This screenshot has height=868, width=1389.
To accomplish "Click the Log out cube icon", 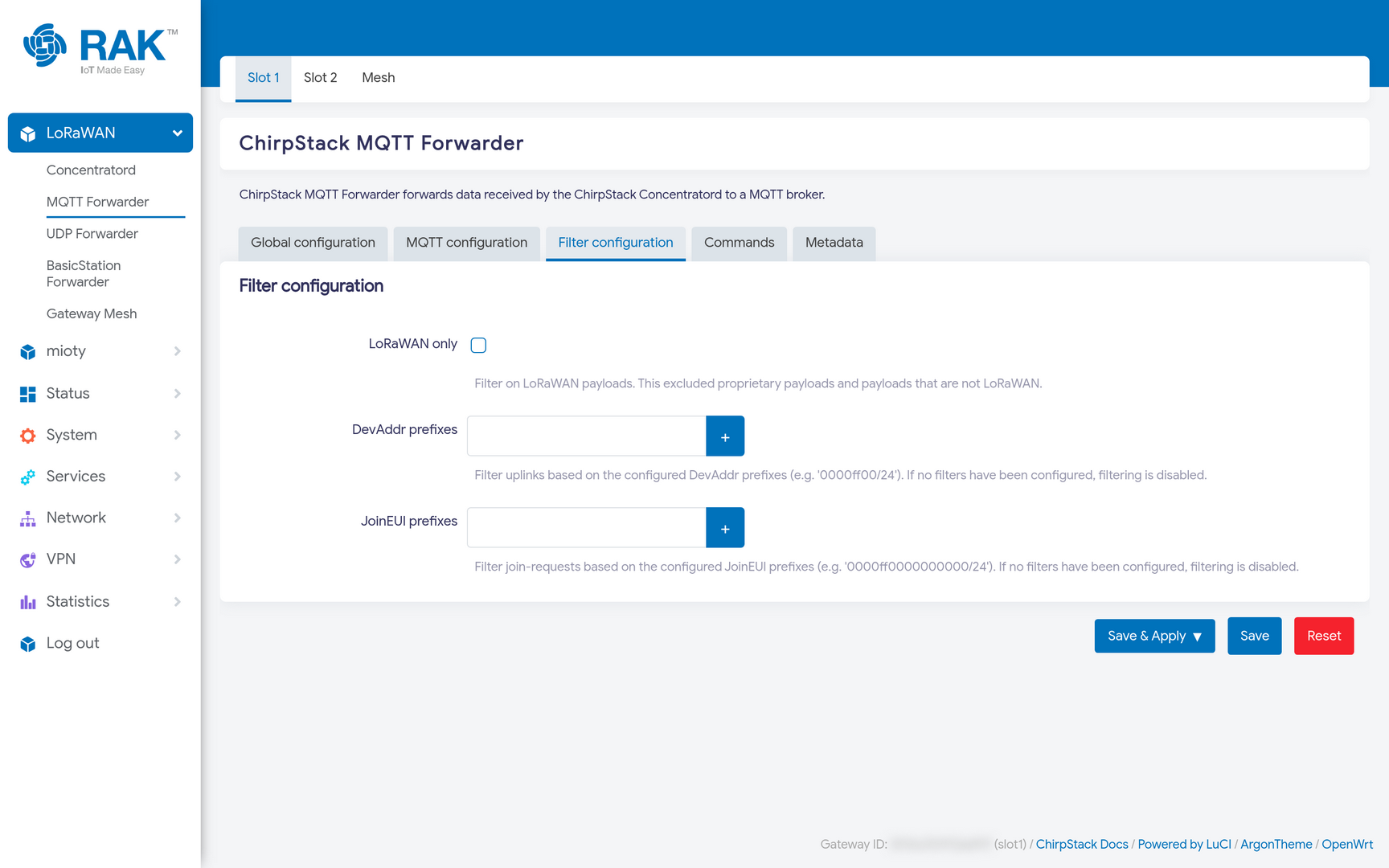I will coord(28,644).
